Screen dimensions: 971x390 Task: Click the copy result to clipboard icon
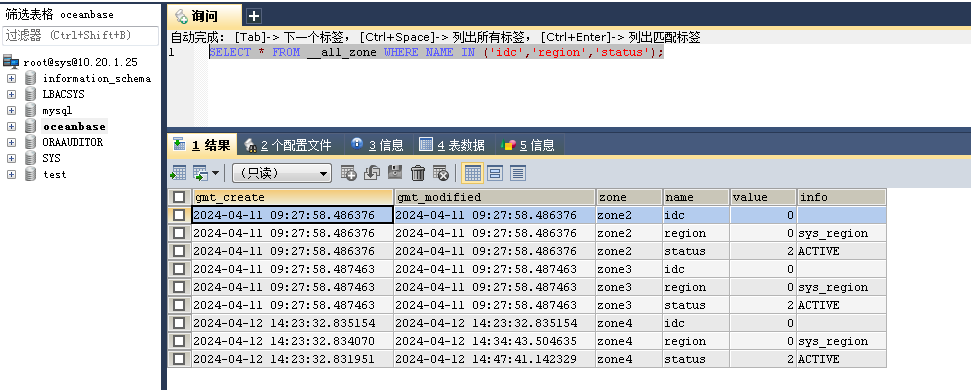click(x=200, y=173)
